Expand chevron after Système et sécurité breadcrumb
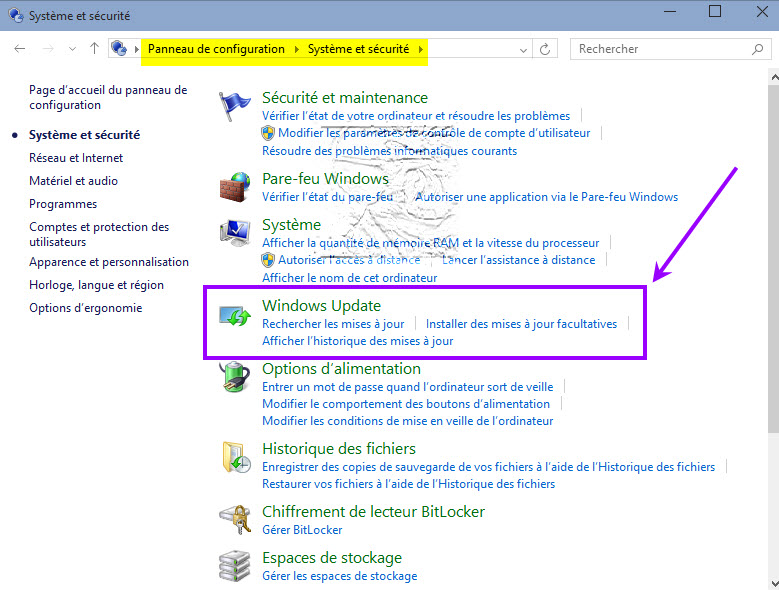779x590 pixels. pos(421,48)
